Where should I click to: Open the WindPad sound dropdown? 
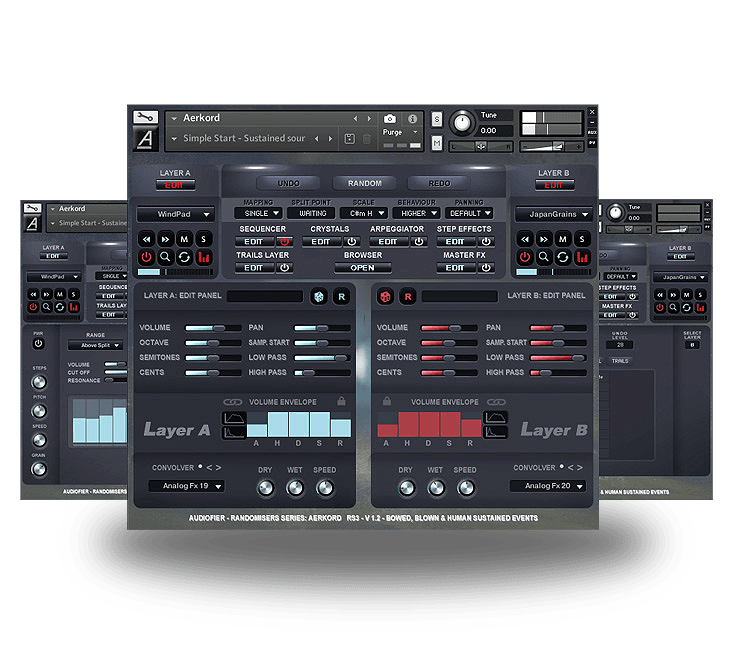coord(176,214)
